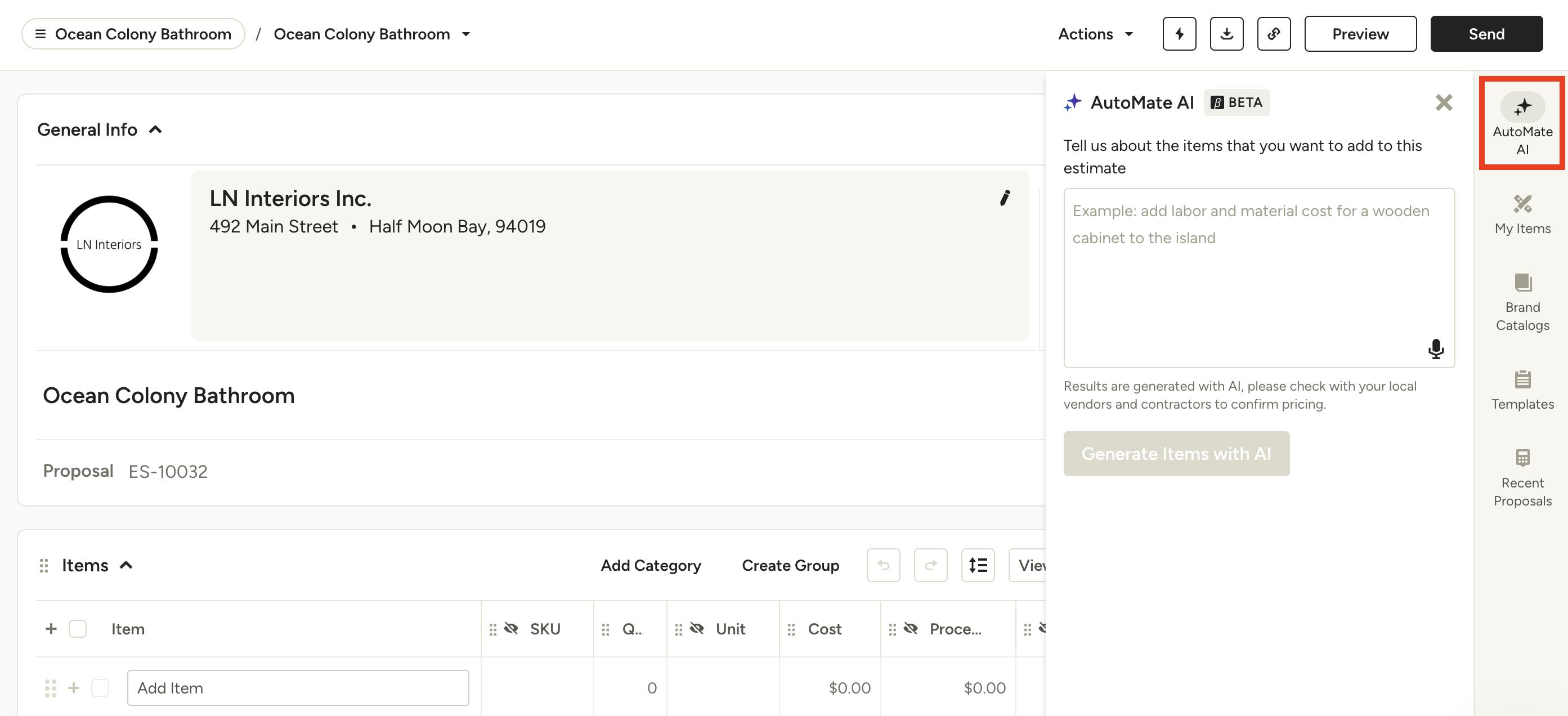Toggle SKU column visibility eye icon

[x=511, y=628]
